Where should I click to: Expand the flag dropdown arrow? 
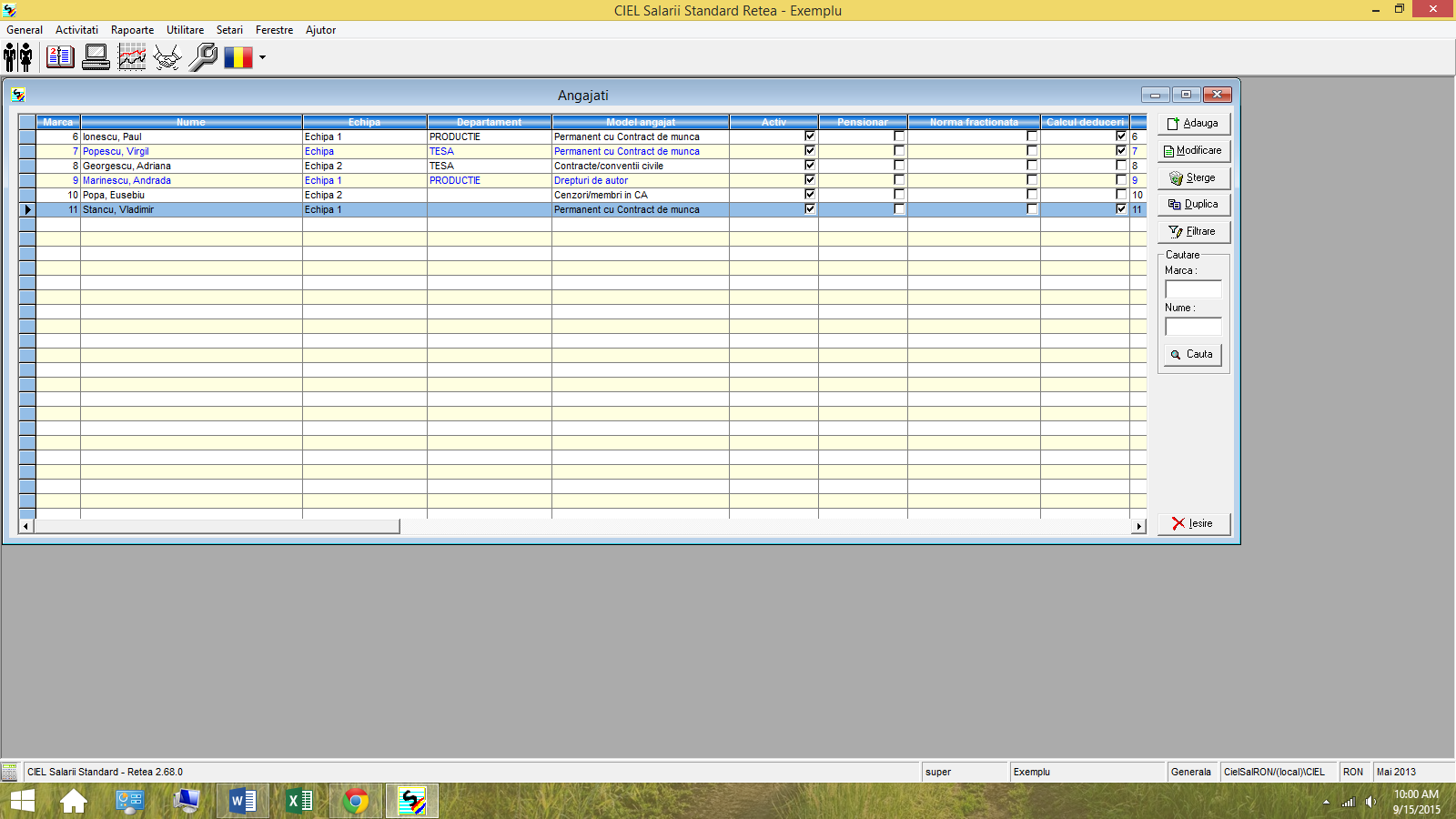(x=262, y=57)
